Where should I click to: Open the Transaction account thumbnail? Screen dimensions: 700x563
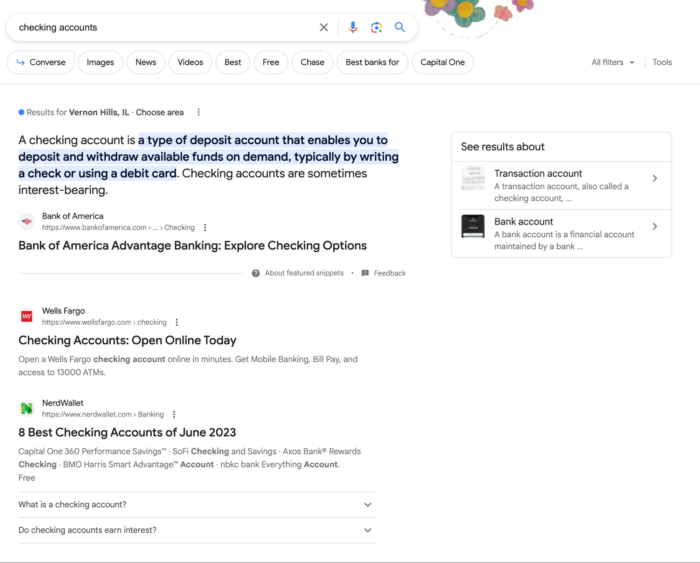point(473,178)
